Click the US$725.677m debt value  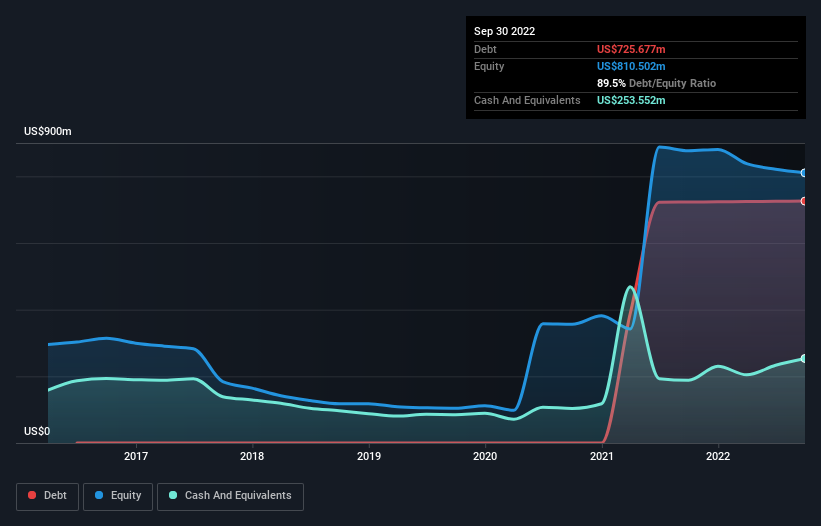[x=631, y=49]
